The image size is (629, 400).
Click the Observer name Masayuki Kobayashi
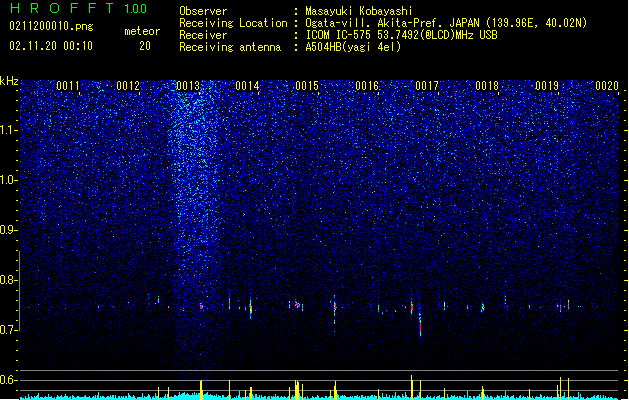pyautogui.click(x=359, y=11)
